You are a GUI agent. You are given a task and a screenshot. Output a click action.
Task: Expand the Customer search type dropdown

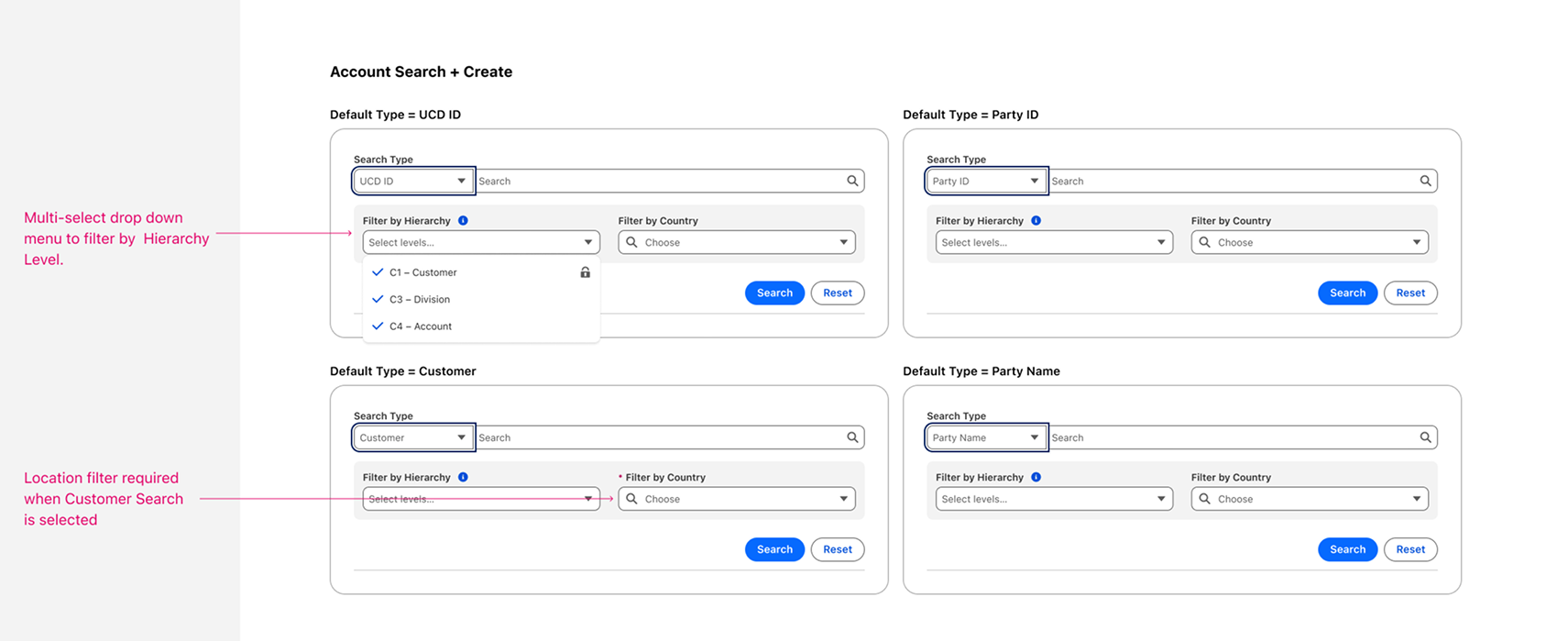(x=412, y=437)
